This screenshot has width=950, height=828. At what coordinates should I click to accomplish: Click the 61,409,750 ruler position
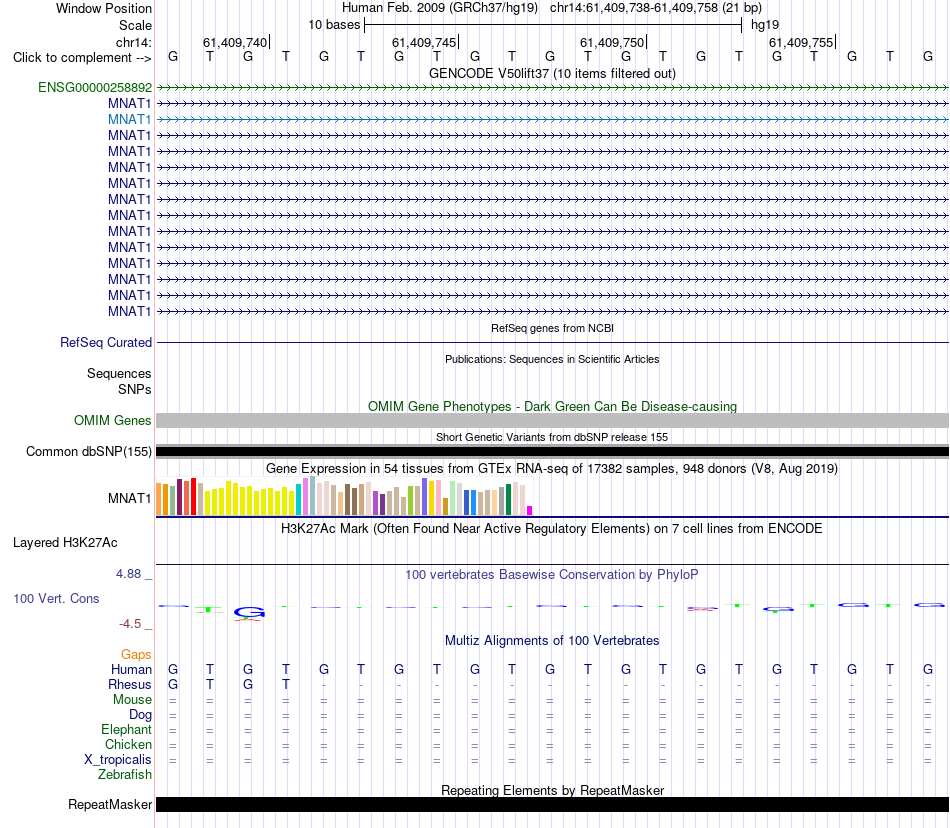(612, 42)
